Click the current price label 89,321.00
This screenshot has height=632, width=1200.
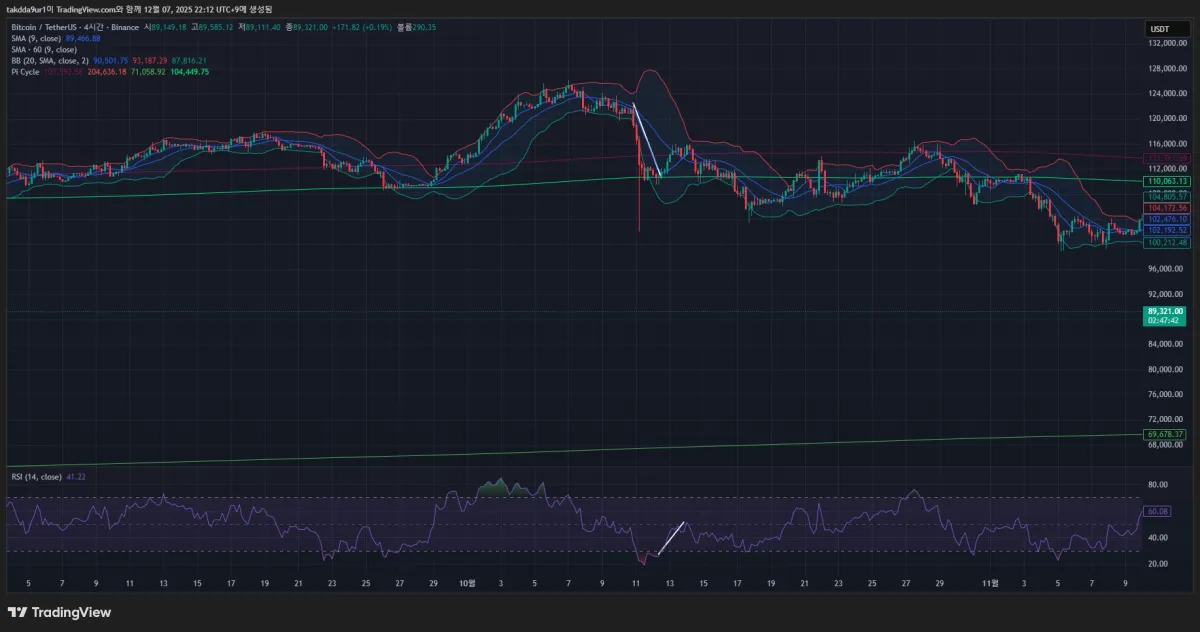(1165, 311)
